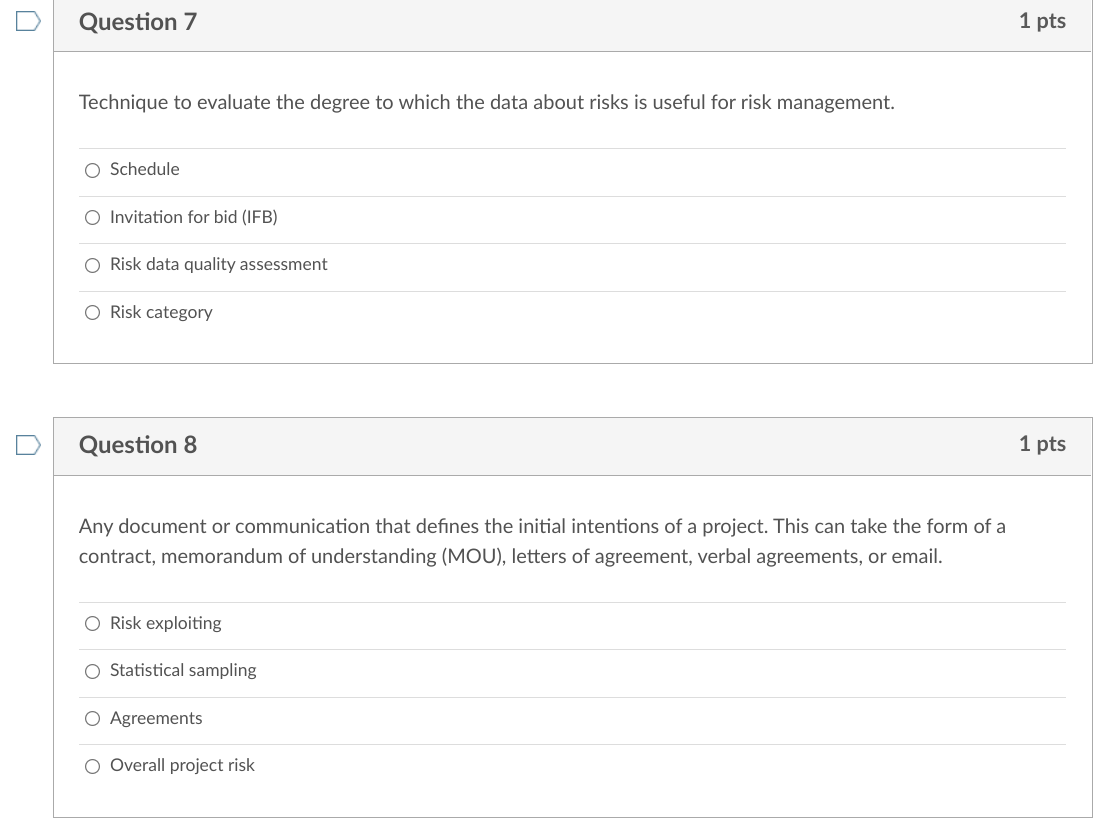This screenshot has height=833, width=1109.
Task: Select the Schedule radio button
Action: point(92,170)
